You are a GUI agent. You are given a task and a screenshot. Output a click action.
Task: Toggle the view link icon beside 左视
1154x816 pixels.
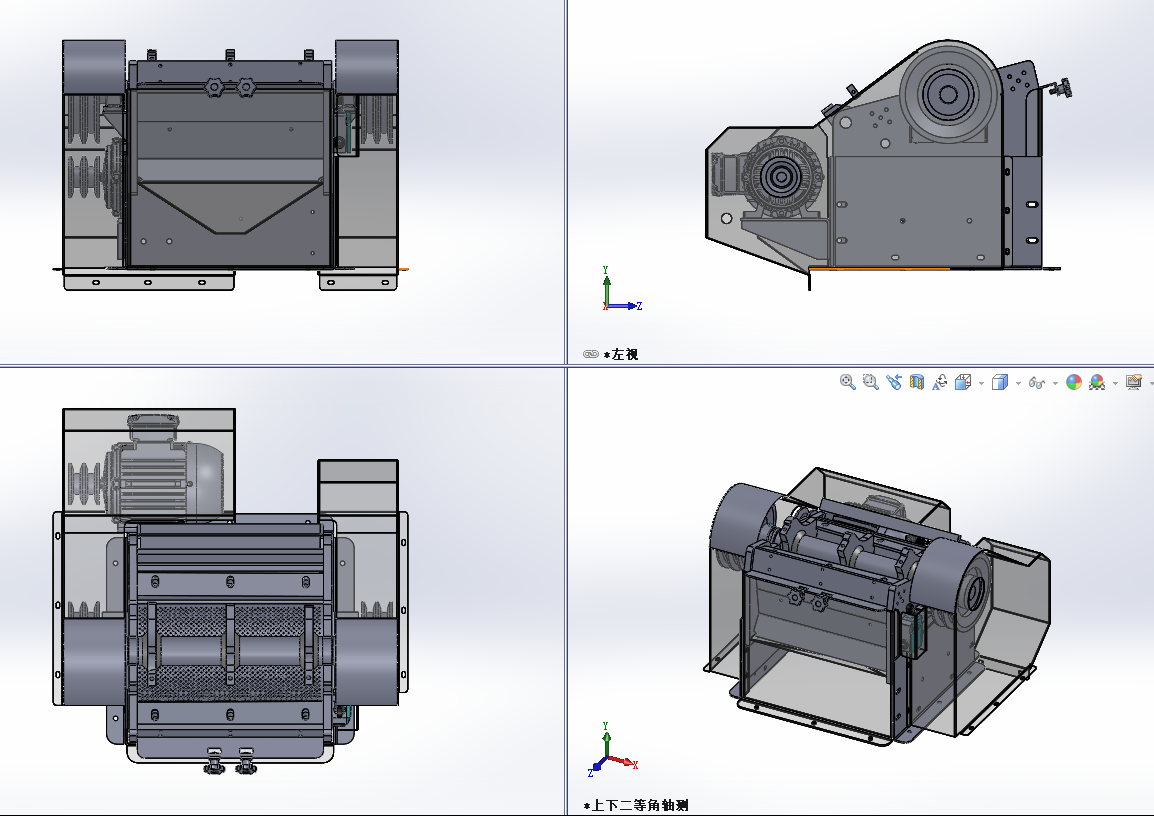pyautogui.click(x=590, y=354)
